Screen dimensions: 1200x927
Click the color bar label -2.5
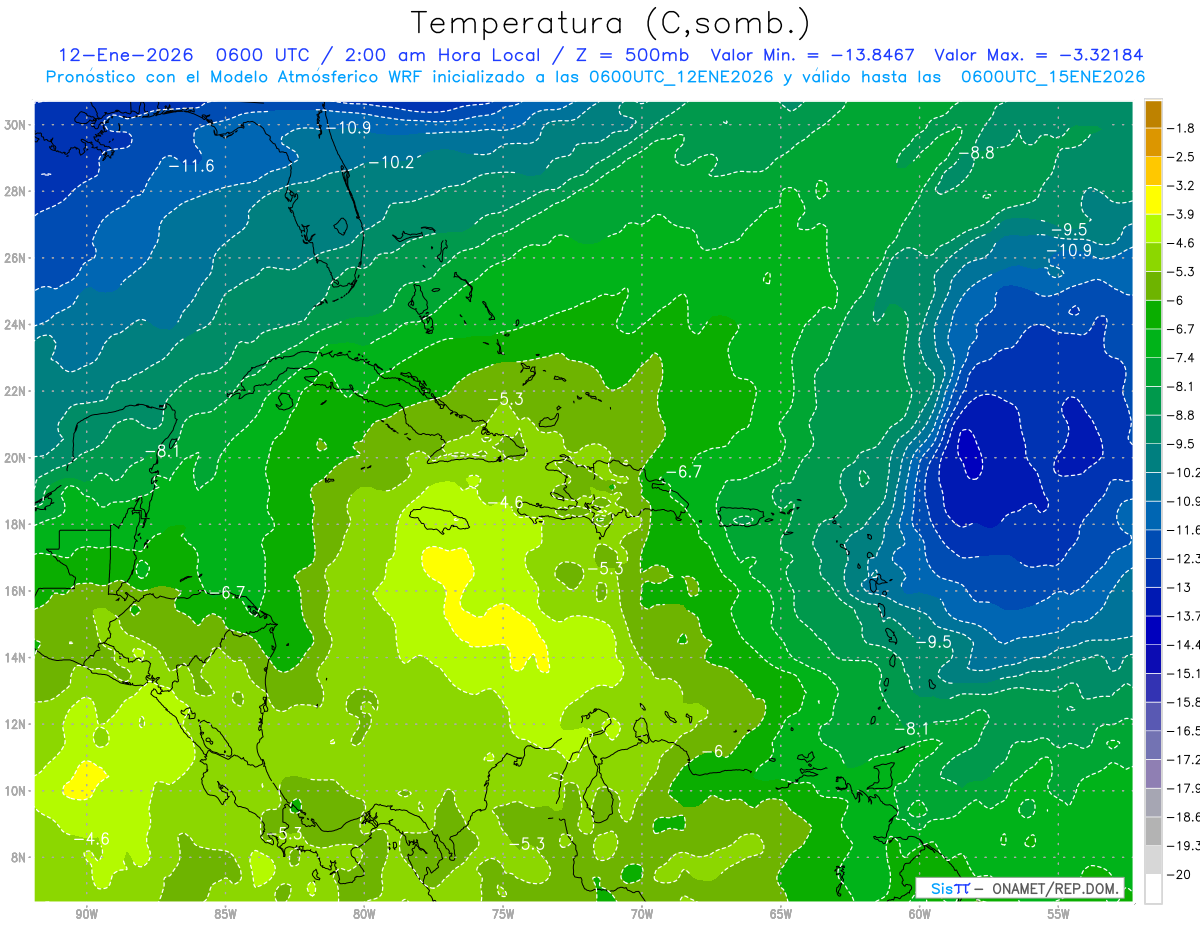1183,157
